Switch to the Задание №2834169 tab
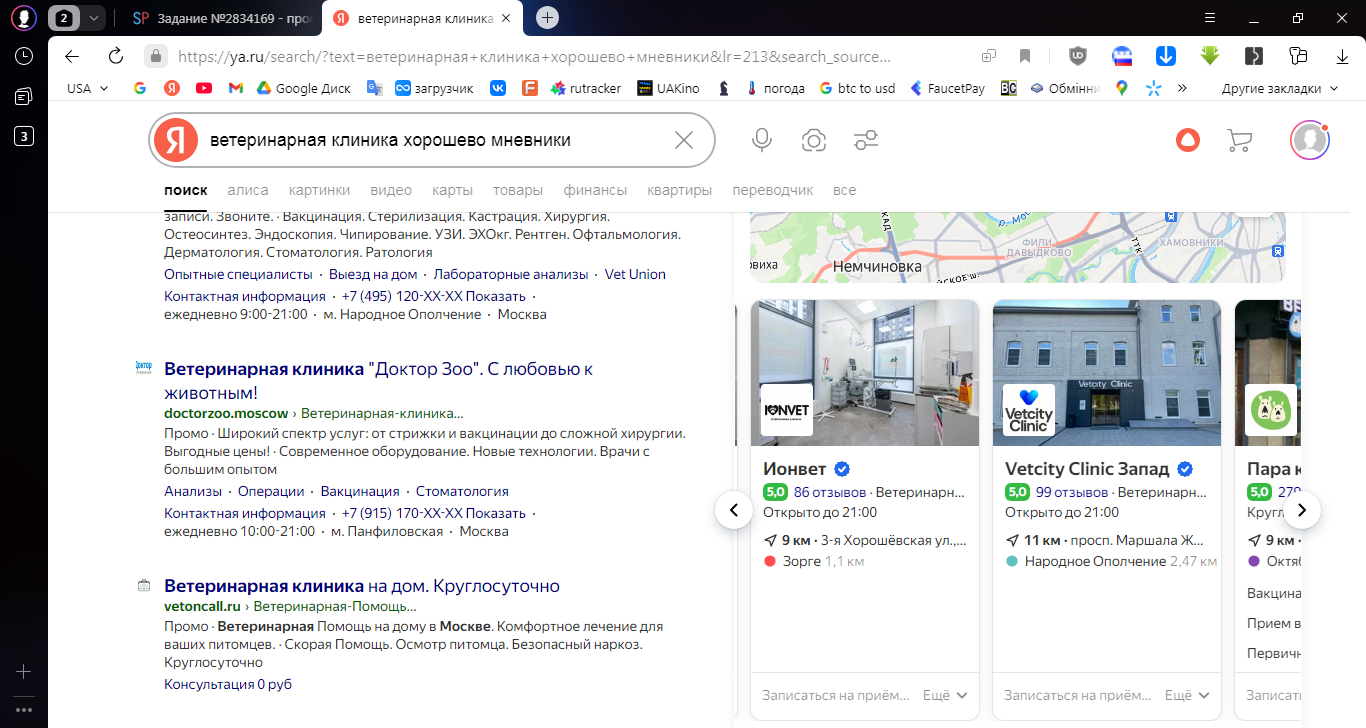 (x=221, y=18)
